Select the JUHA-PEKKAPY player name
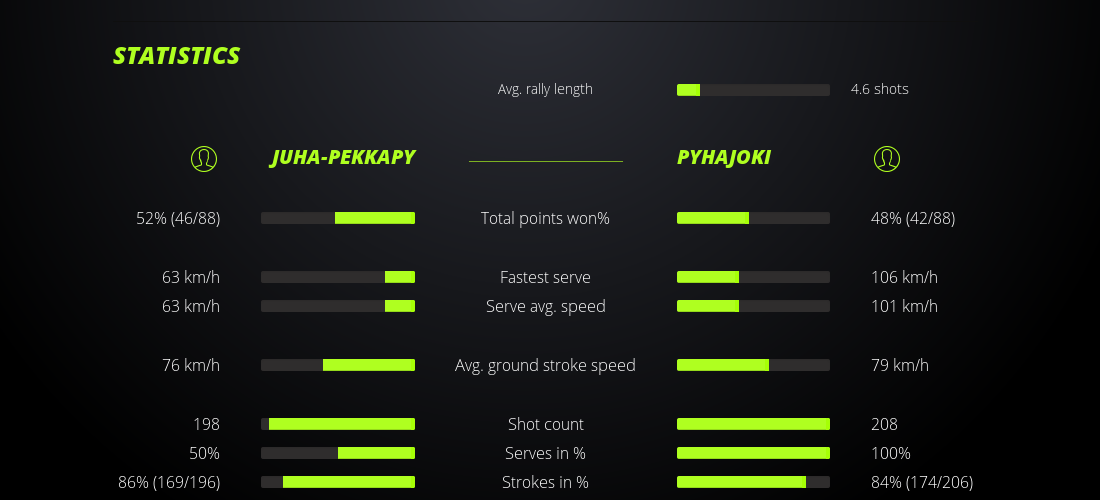The width and height of the screenshot is (1100, 500). pyautogui.click(x=342, y=157)
